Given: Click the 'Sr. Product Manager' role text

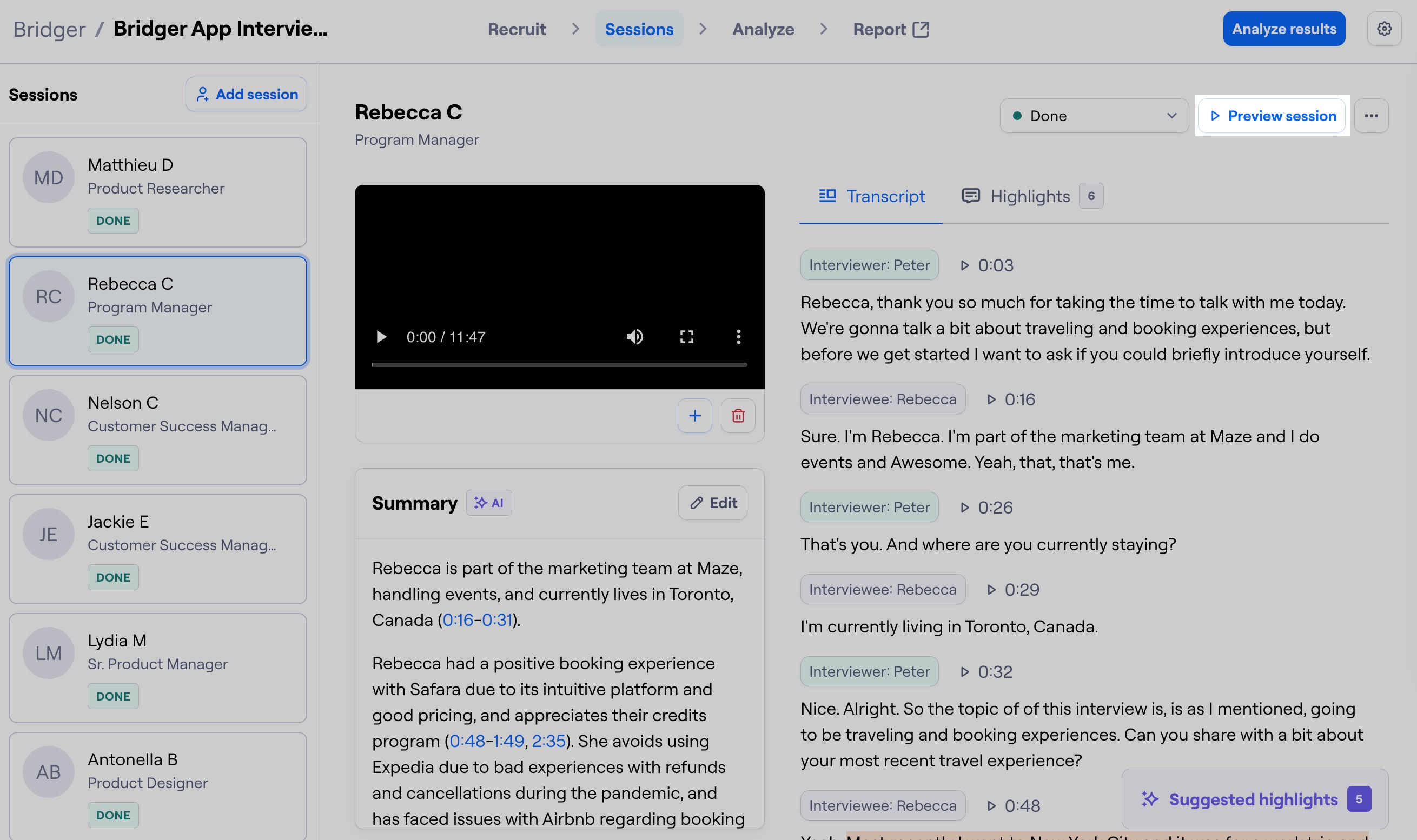Looking at the screenshot, I should click(158, 664).
